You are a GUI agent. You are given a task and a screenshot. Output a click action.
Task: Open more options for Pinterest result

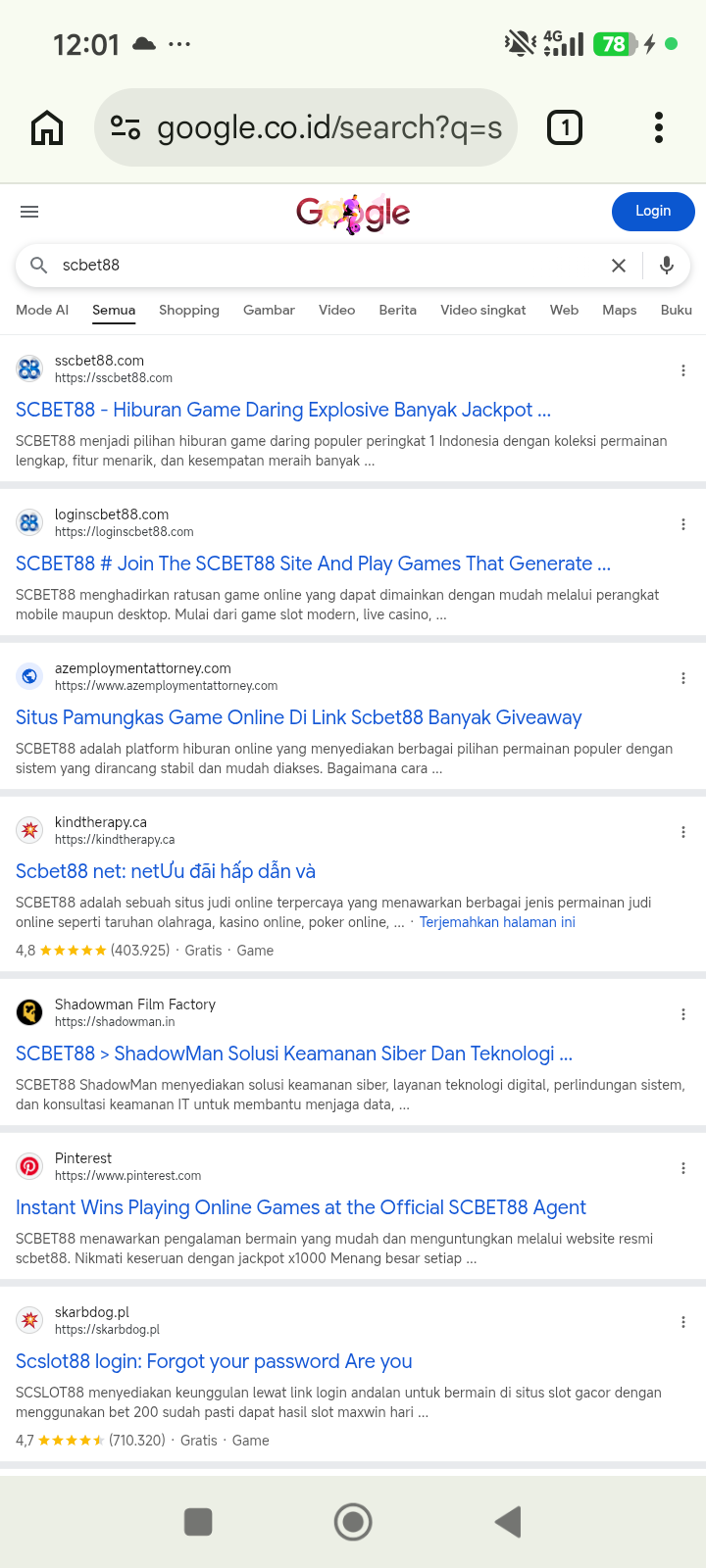[683, 1168]
